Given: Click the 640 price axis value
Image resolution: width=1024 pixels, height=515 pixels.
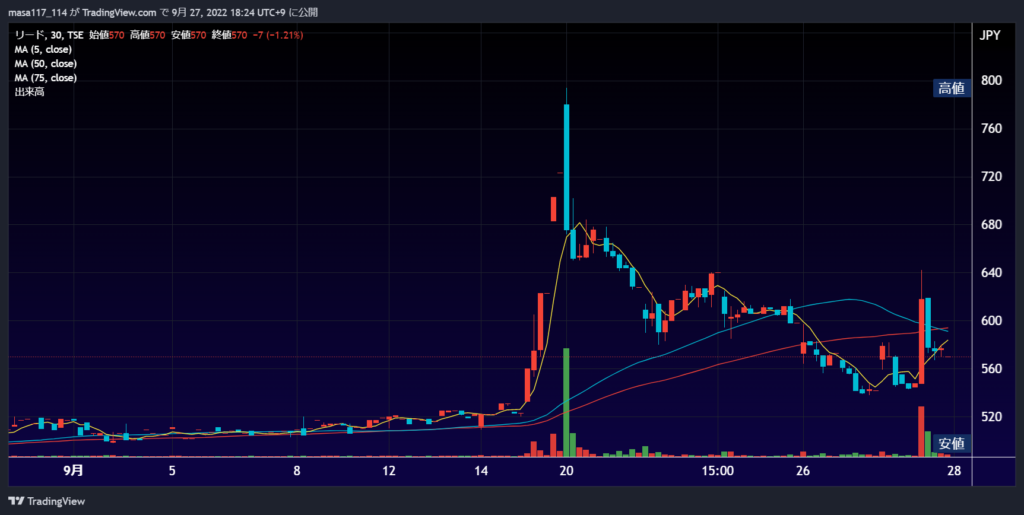Looking at the screenshot, I should 991,272.
